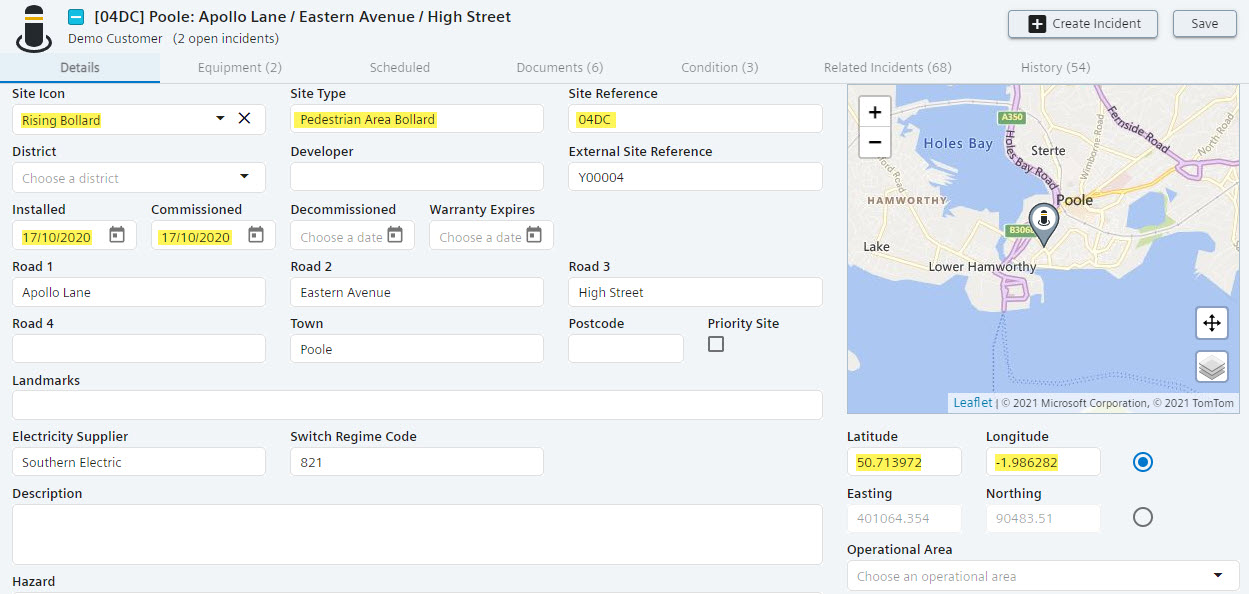Clear the Site Icon selection with X
Viewport: 1249px width, 594px height.
(244, 119)
